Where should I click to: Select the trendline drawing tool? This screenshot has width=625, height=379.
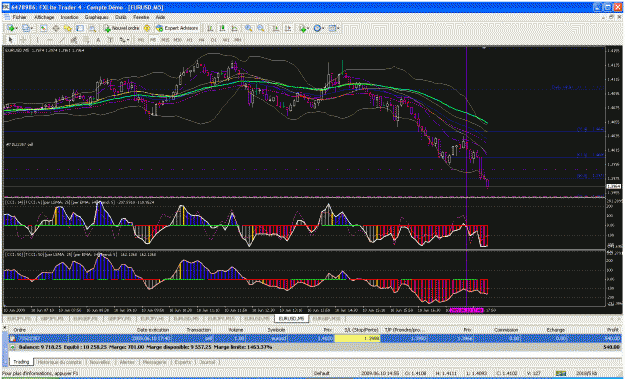(x=62, y=40)
